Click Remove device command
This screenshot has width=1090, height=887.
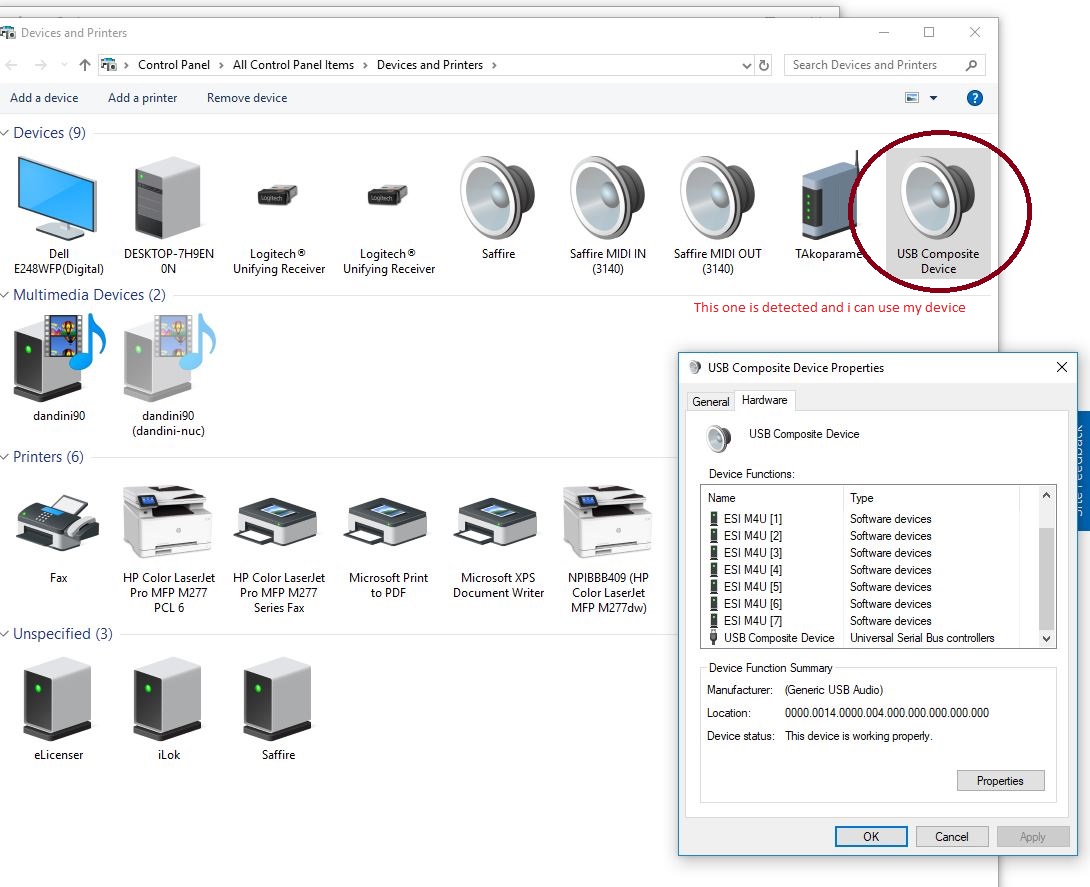247,98
